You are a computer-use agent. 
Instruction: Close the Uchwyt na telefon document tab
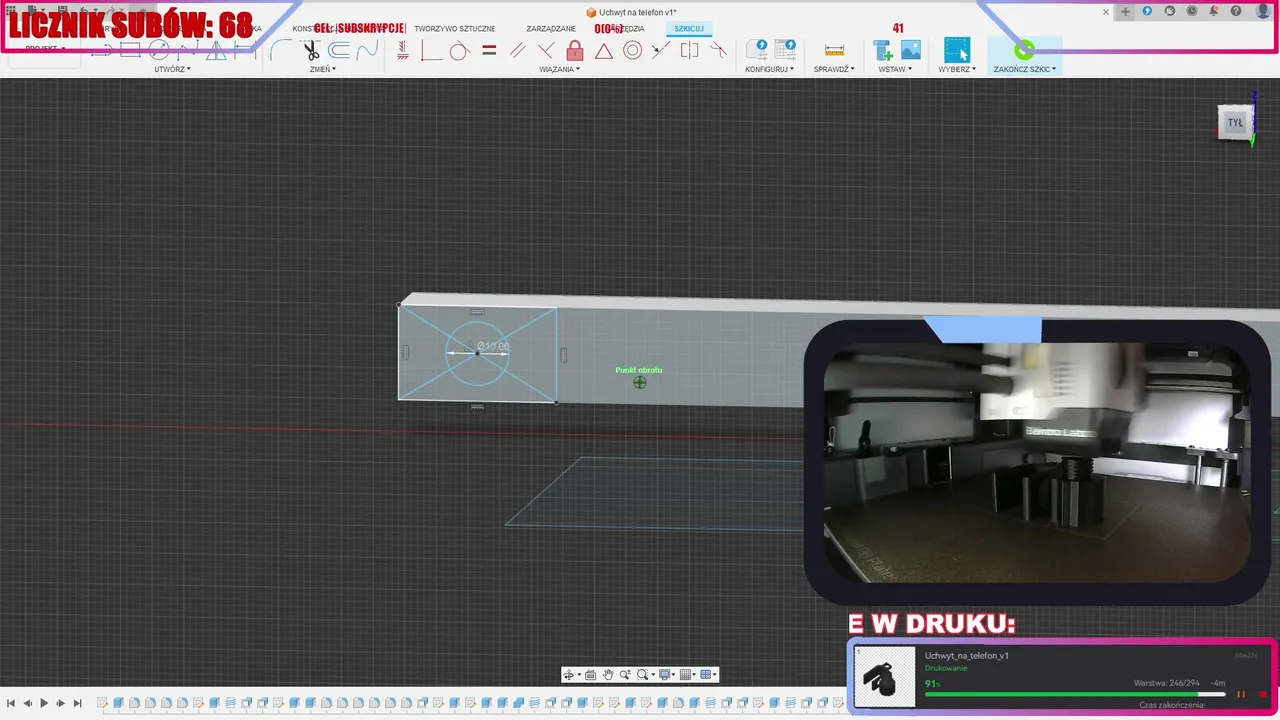coord(1106,12)
